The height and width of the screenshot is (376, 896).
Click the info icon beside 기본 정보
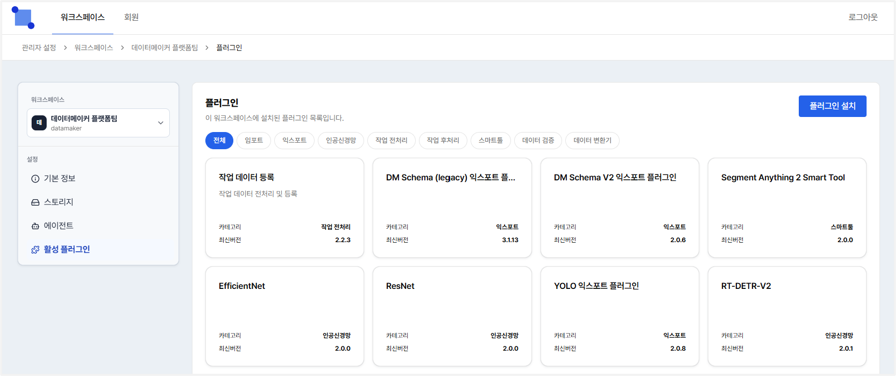35,178
